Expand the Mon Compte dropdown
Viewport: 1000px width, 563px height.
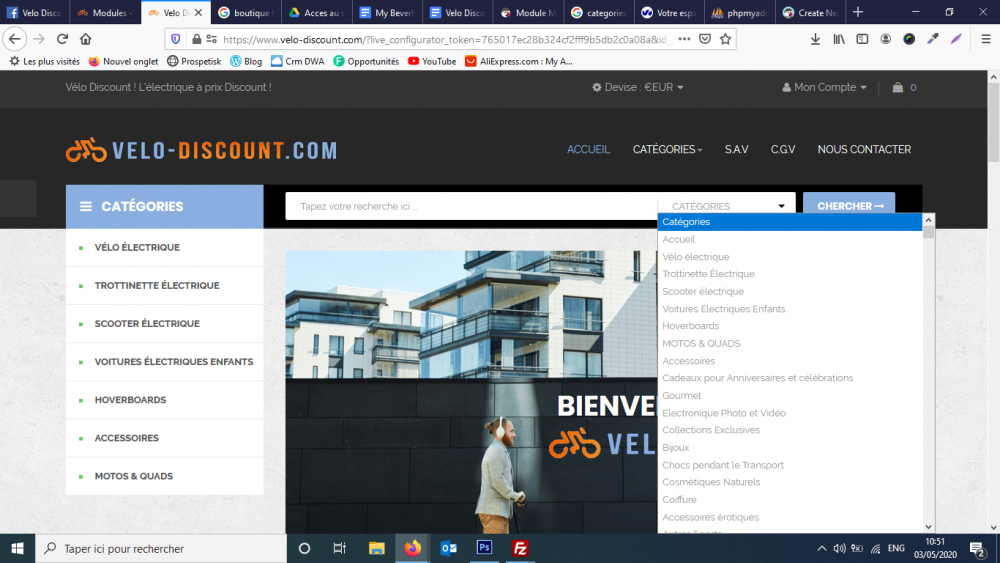824,87
